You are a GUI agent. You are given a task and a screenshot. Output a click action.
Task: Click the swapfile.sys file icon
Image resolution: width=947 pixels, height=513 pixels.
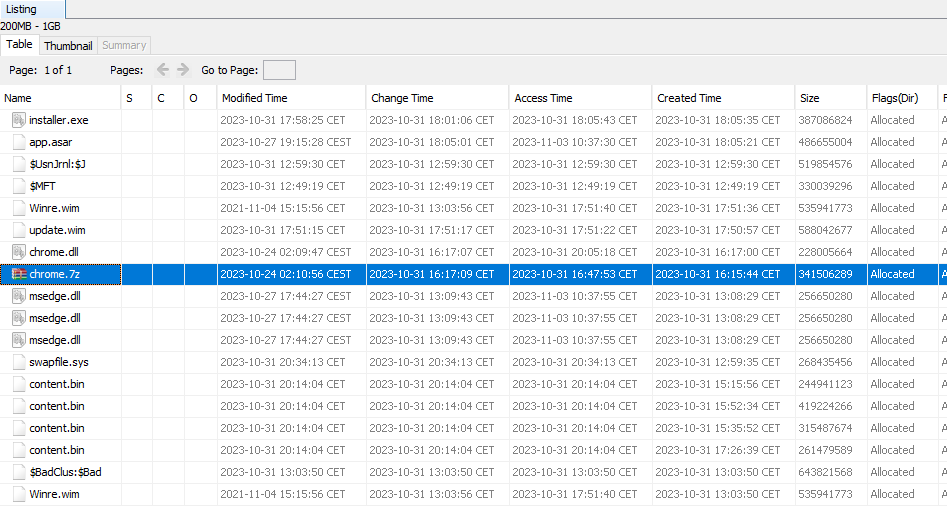coord(18,362)
